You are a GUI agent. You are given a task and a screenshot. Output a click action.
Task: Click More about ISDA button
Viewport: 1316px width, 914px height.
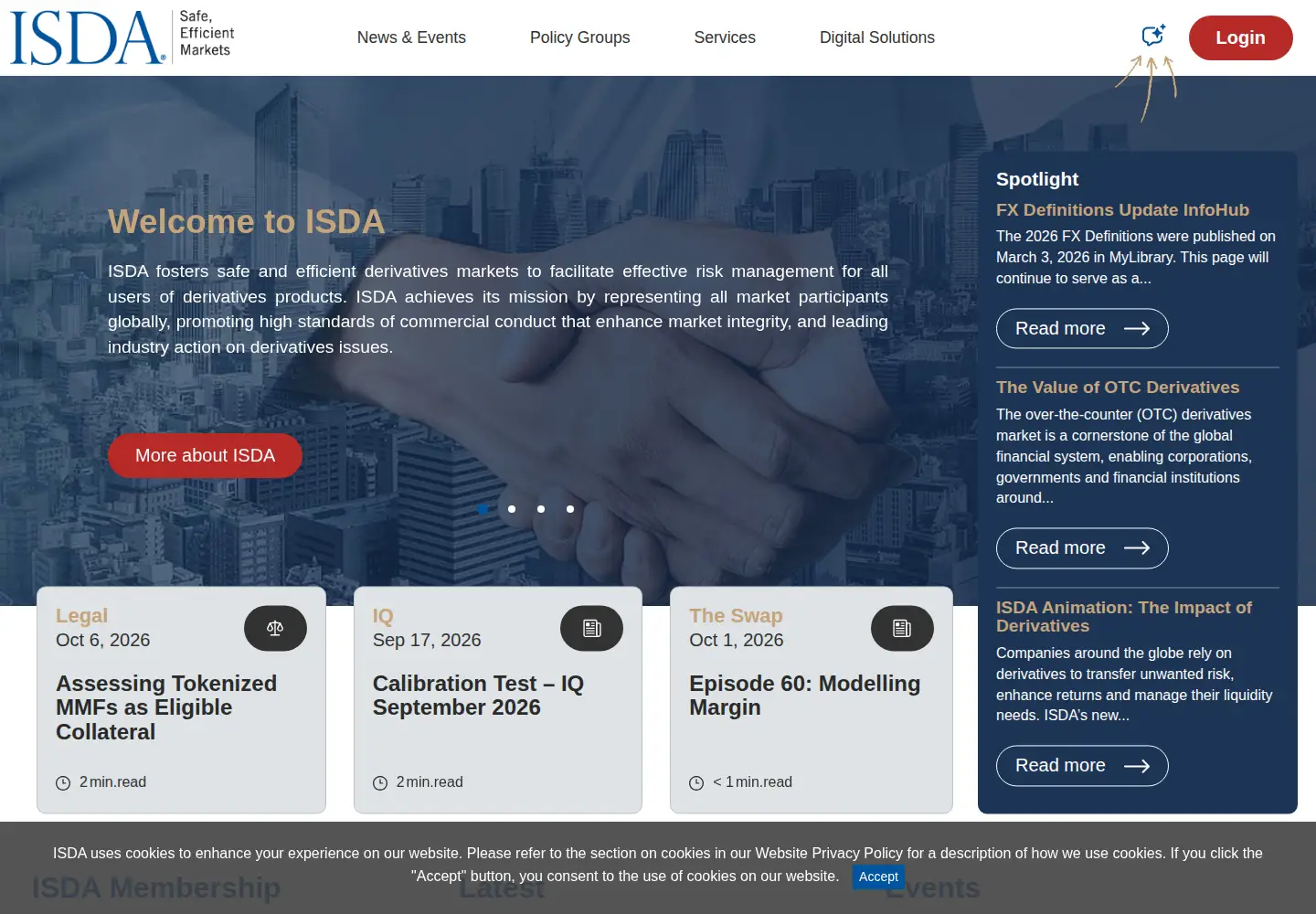[205, 455]
